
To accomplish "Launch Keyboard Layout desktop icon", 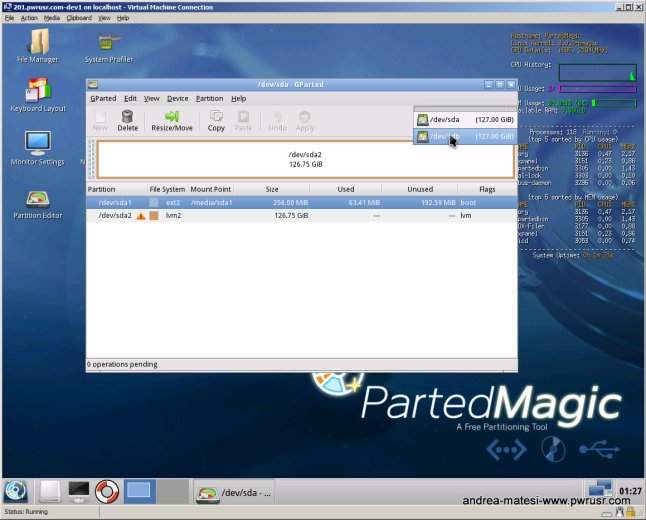I will [38, 95].
